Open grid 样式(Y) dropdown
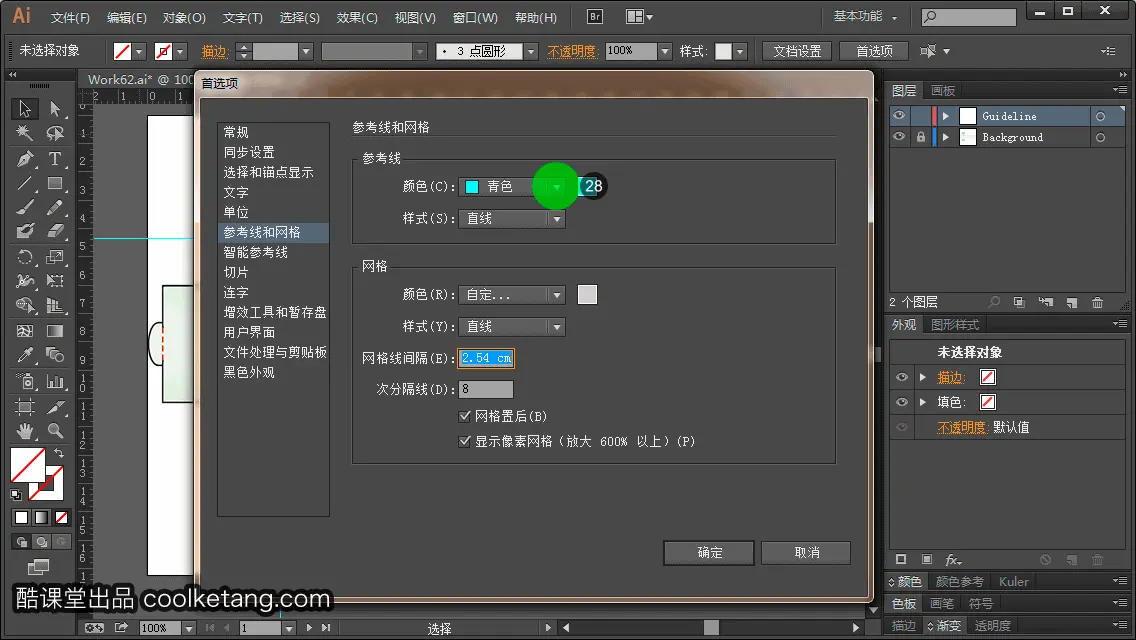 click(511, 327)
